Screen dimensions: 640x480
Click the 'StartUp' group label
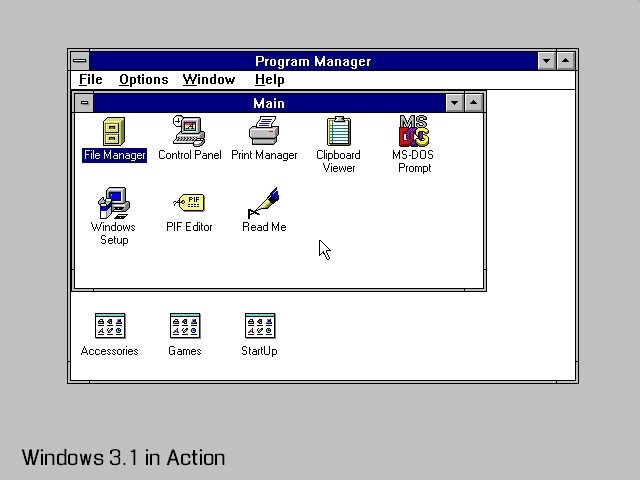click(x=259, y=351)
